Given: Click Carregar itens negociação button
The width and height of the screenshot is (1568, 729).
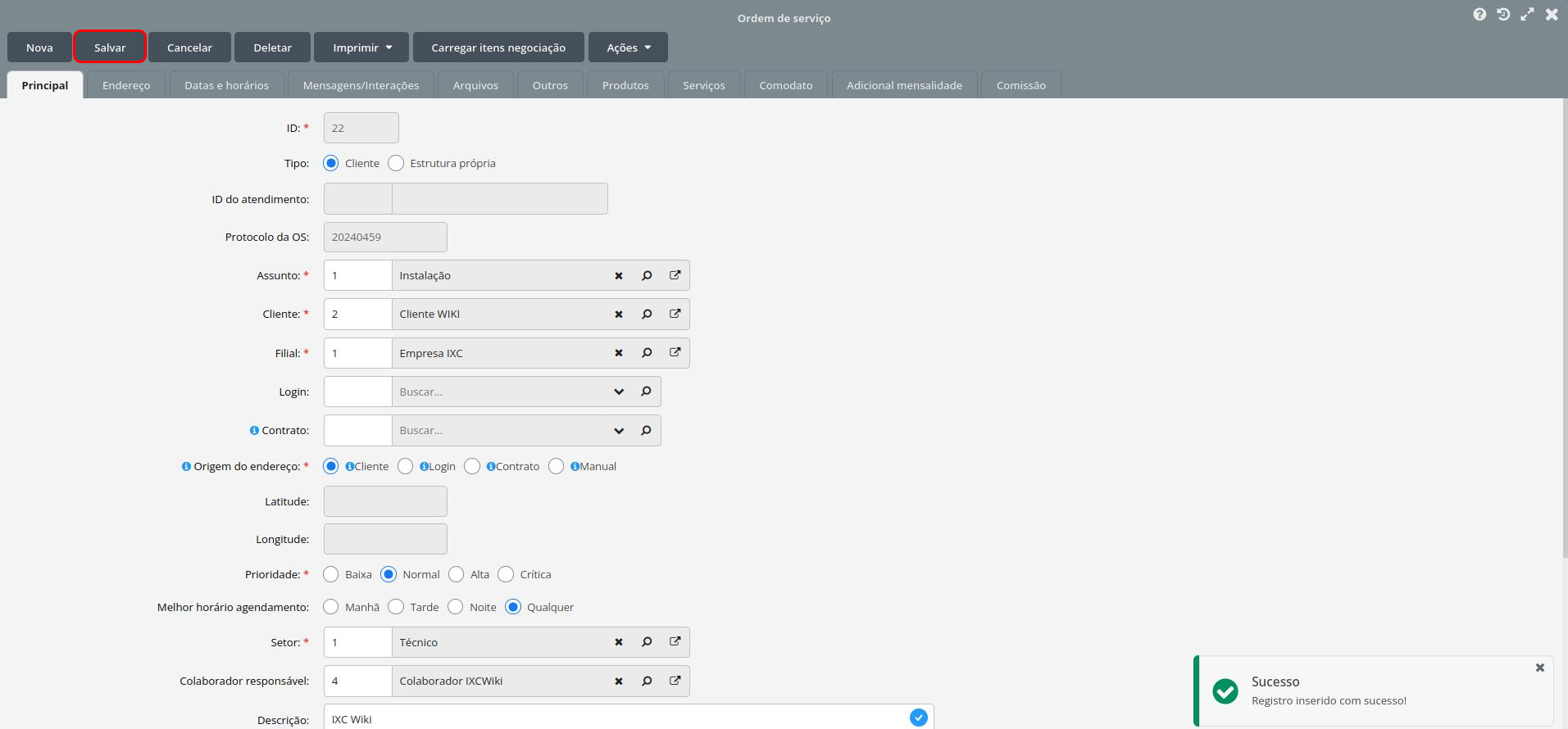Looking at the screenshot, I should coord(498,48).
